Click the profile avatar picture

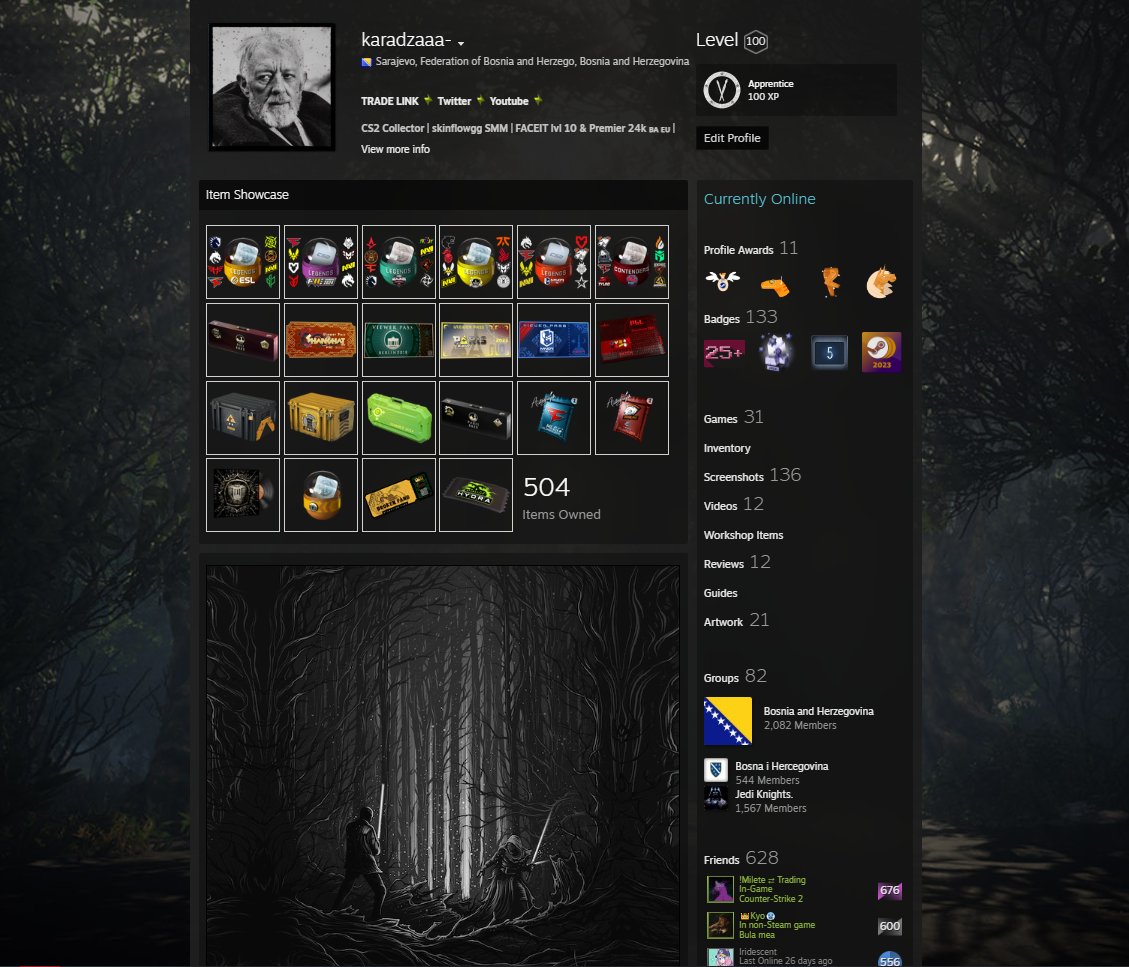click(x=272, y=87)
